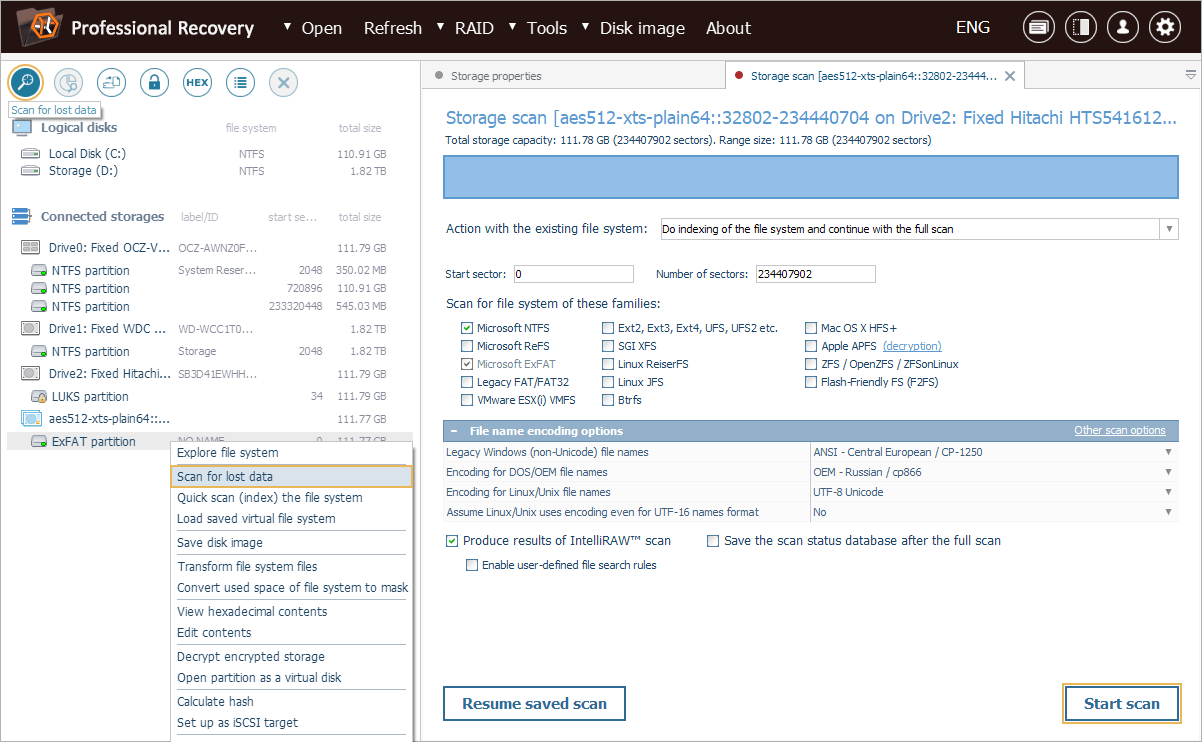Viewport: 1202px width, 742px height.
Task: Toggle Produce results of IntelliRAW scan
Action: point(452,541)
